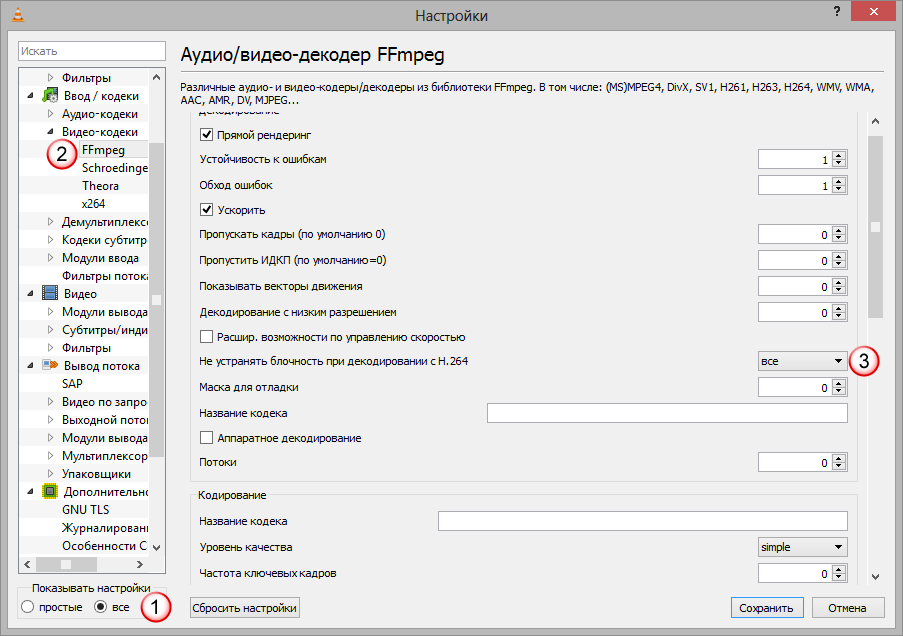903x636 pixels.
Task: Select Журналирование tree item
Action: tap(105, 528)
